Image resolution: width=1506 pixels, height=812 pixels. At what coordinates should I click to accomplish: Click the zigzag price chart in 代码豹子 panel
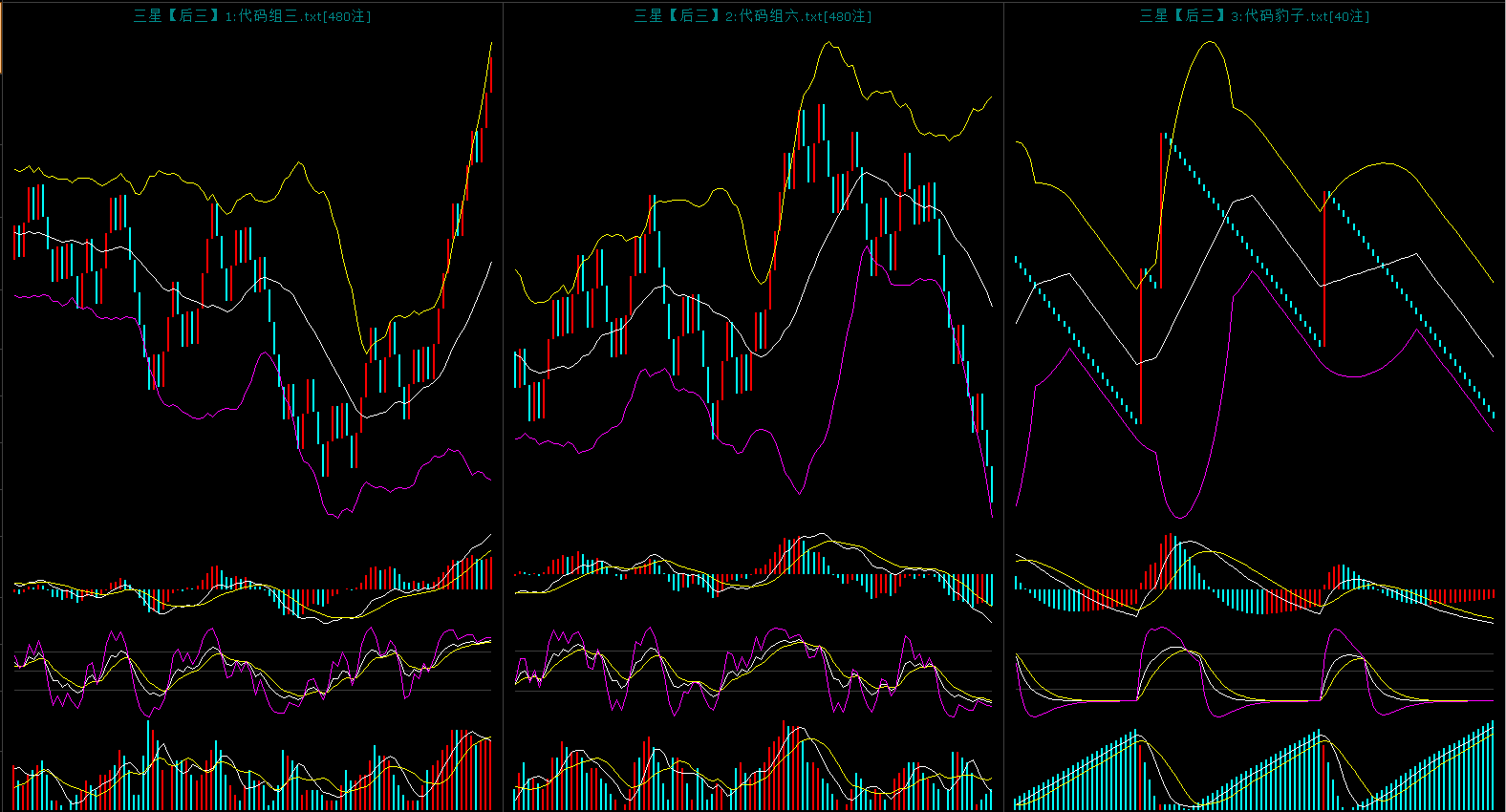pyautogui.click(x=1254, y=287)
